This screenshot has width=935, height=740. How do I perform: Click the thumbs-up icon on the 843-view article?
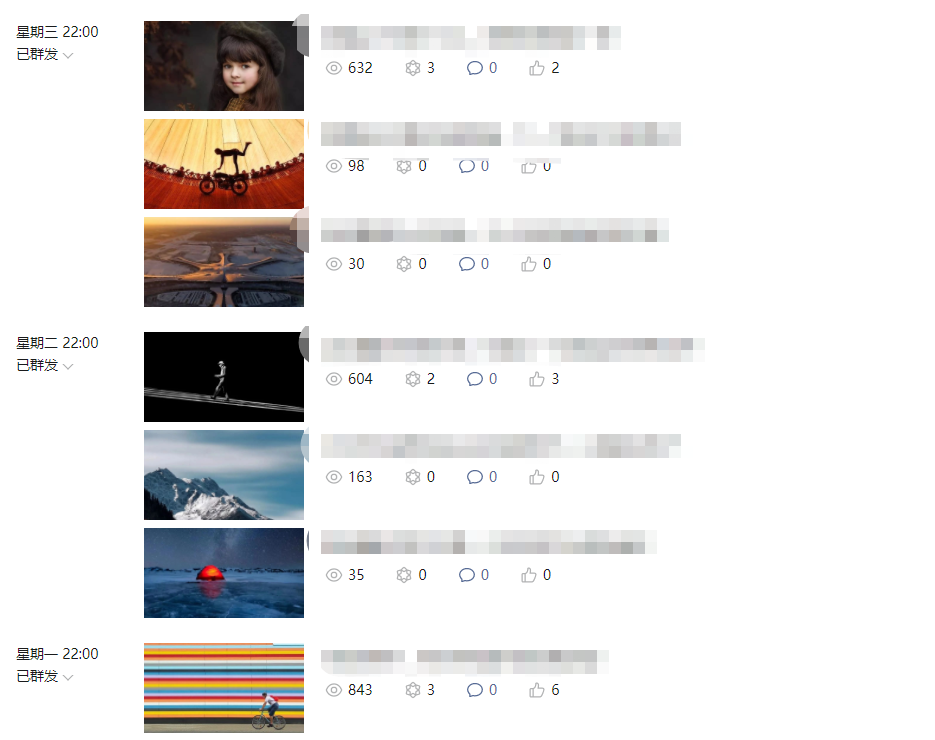click(537, 690)
